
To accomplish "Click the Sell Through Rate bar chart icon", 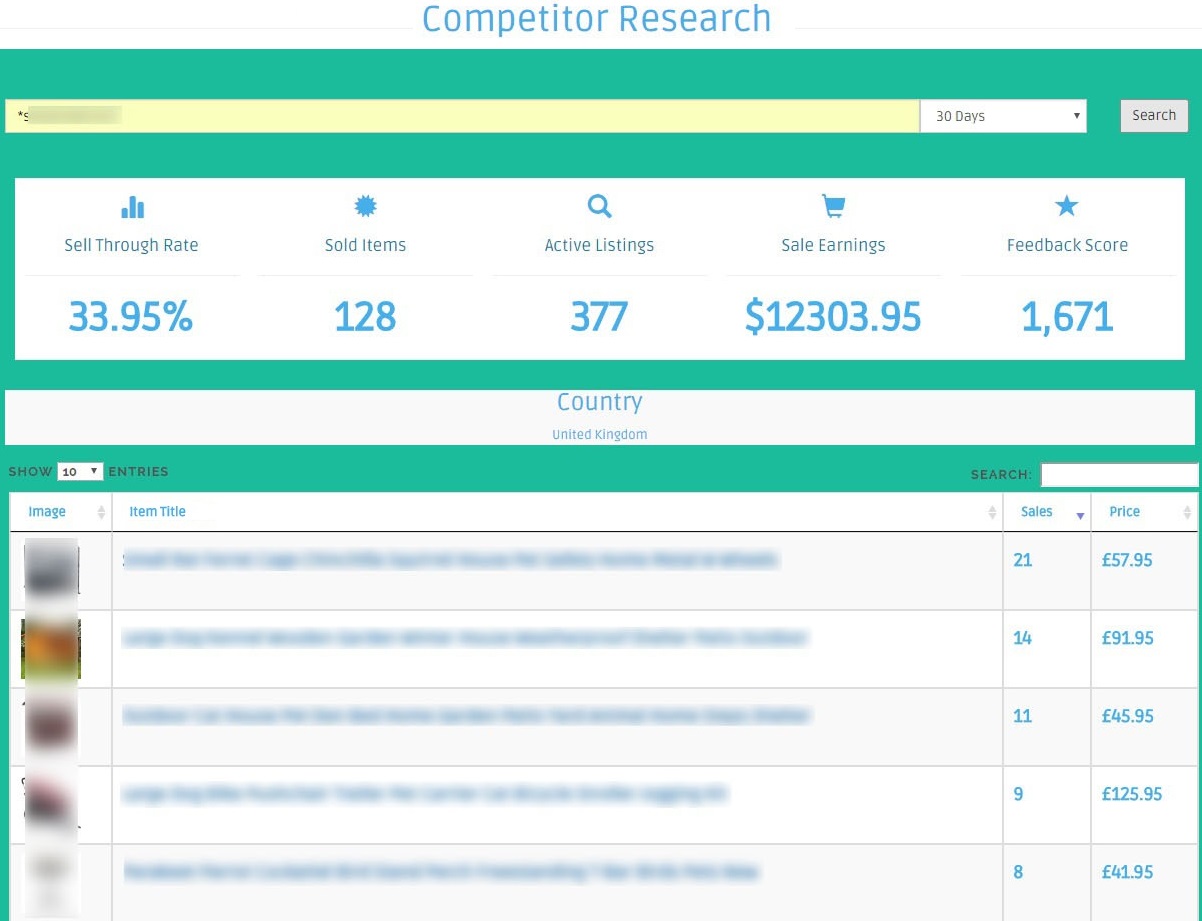I will coord(132,206).
